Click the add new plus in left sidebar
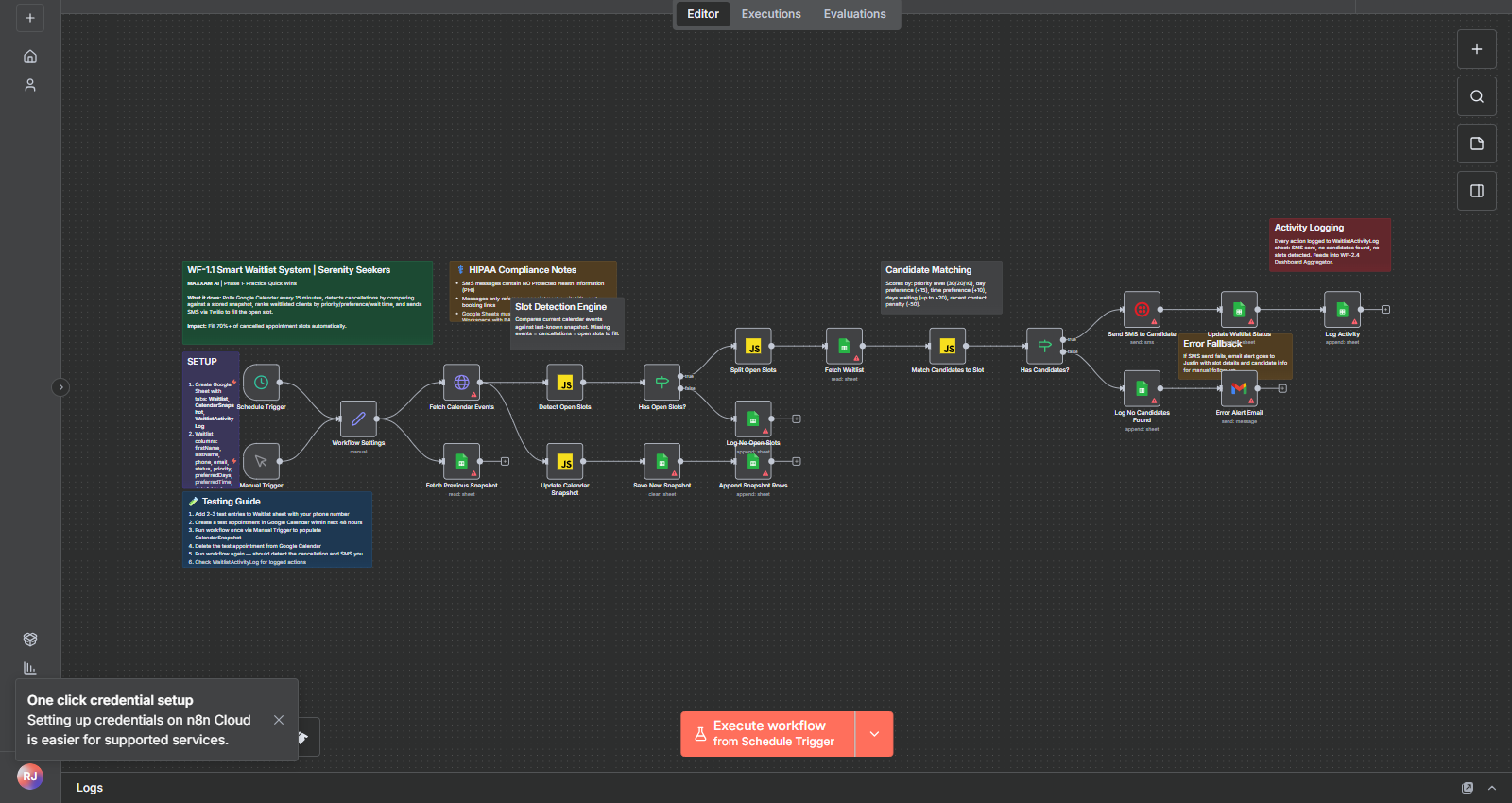The height and width of the screenshot is (803, 1512). [30, 18]
